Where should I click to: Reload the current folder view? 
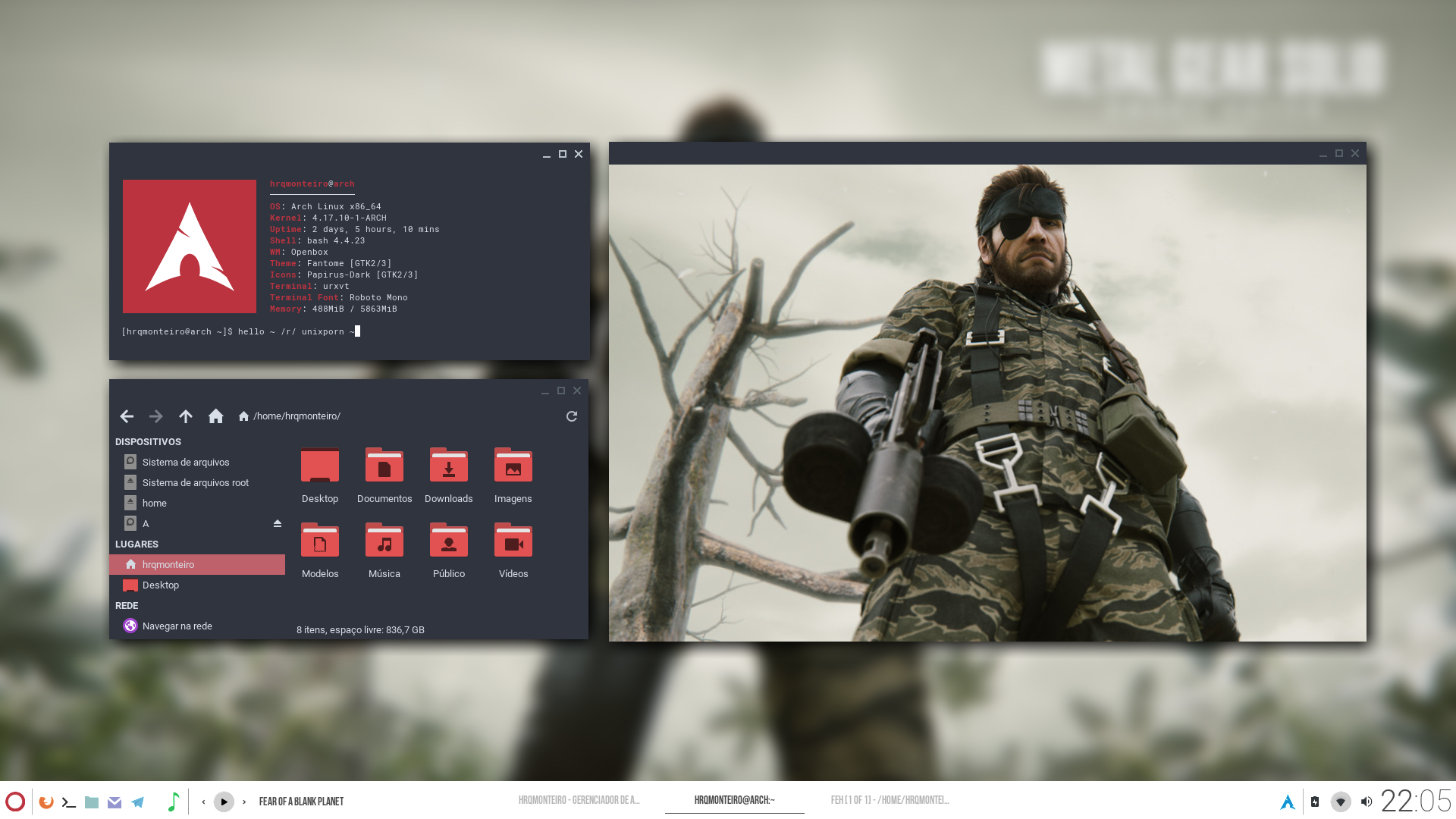tap(572, 416)
